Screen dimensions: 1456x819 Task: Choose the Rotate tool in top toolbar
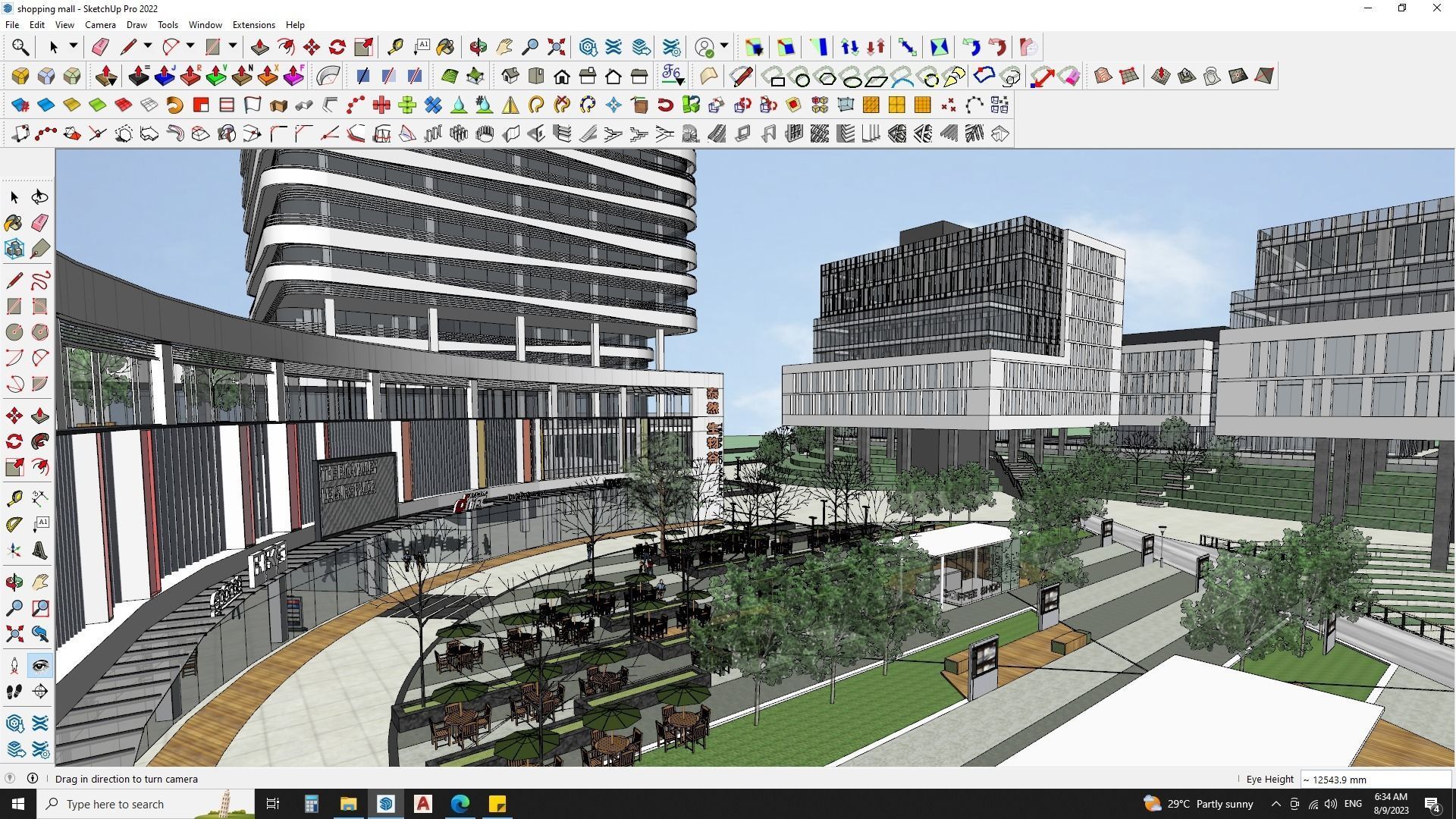click(337, 47)
